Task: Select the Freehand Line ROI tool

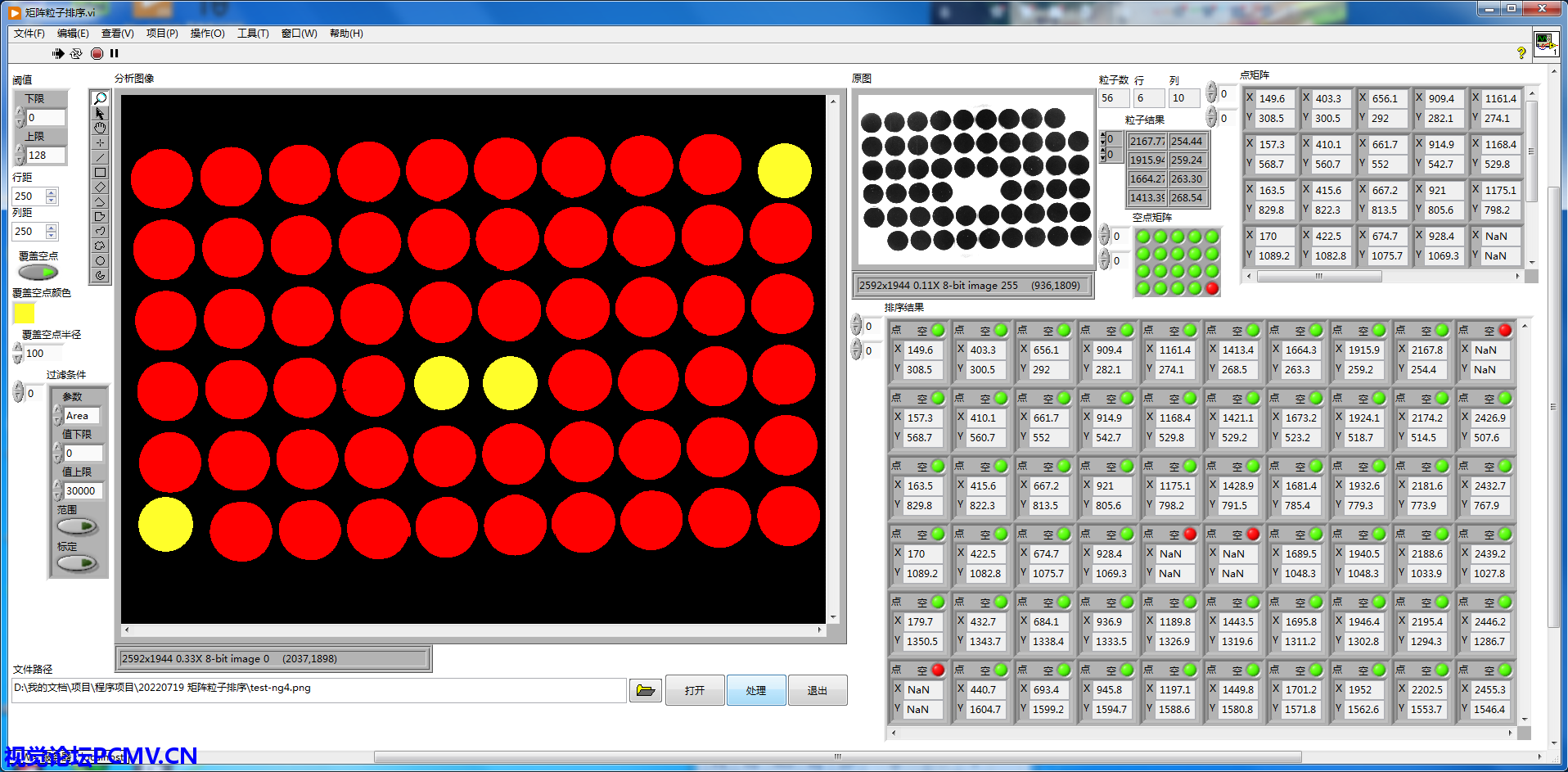Action: (x=100, y=231)
